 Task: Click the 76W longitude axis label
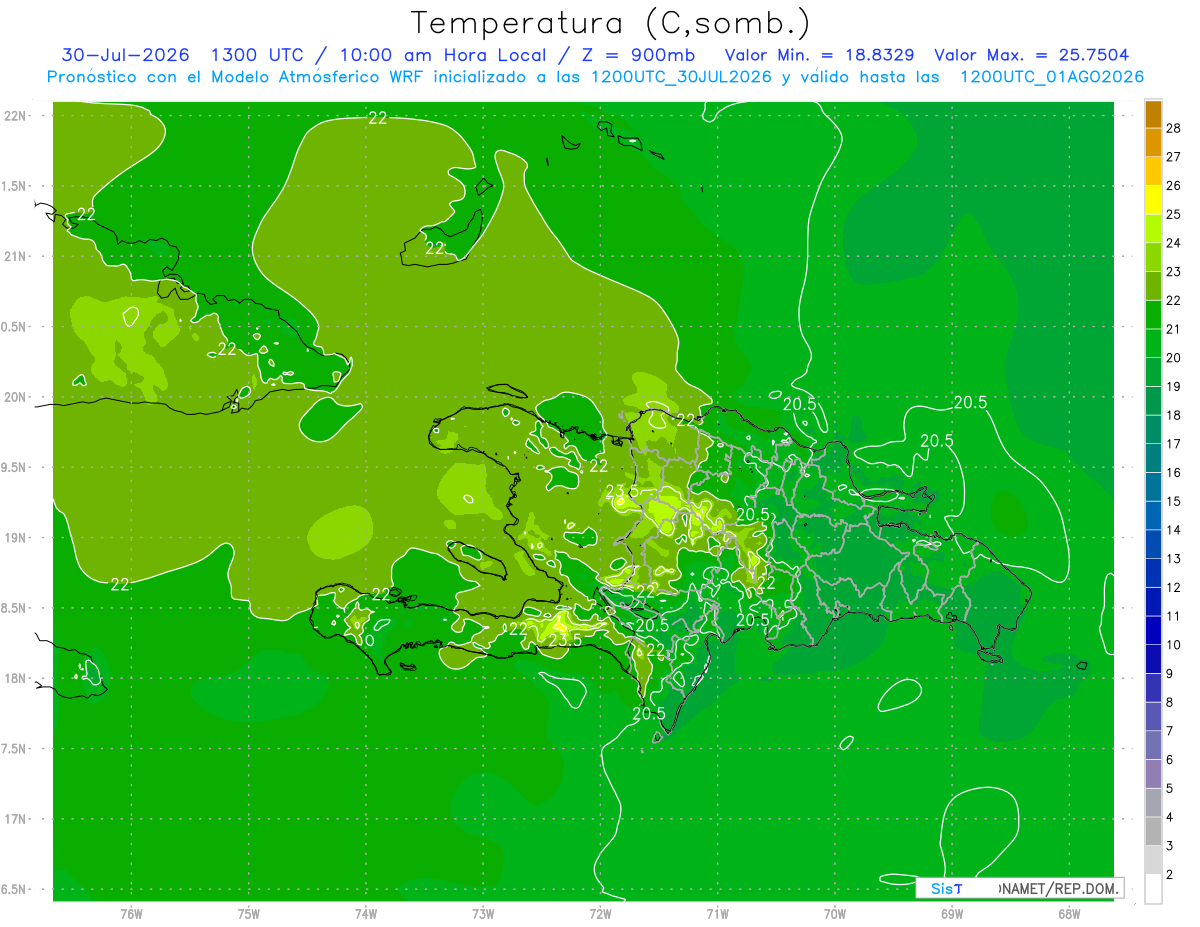131,914
